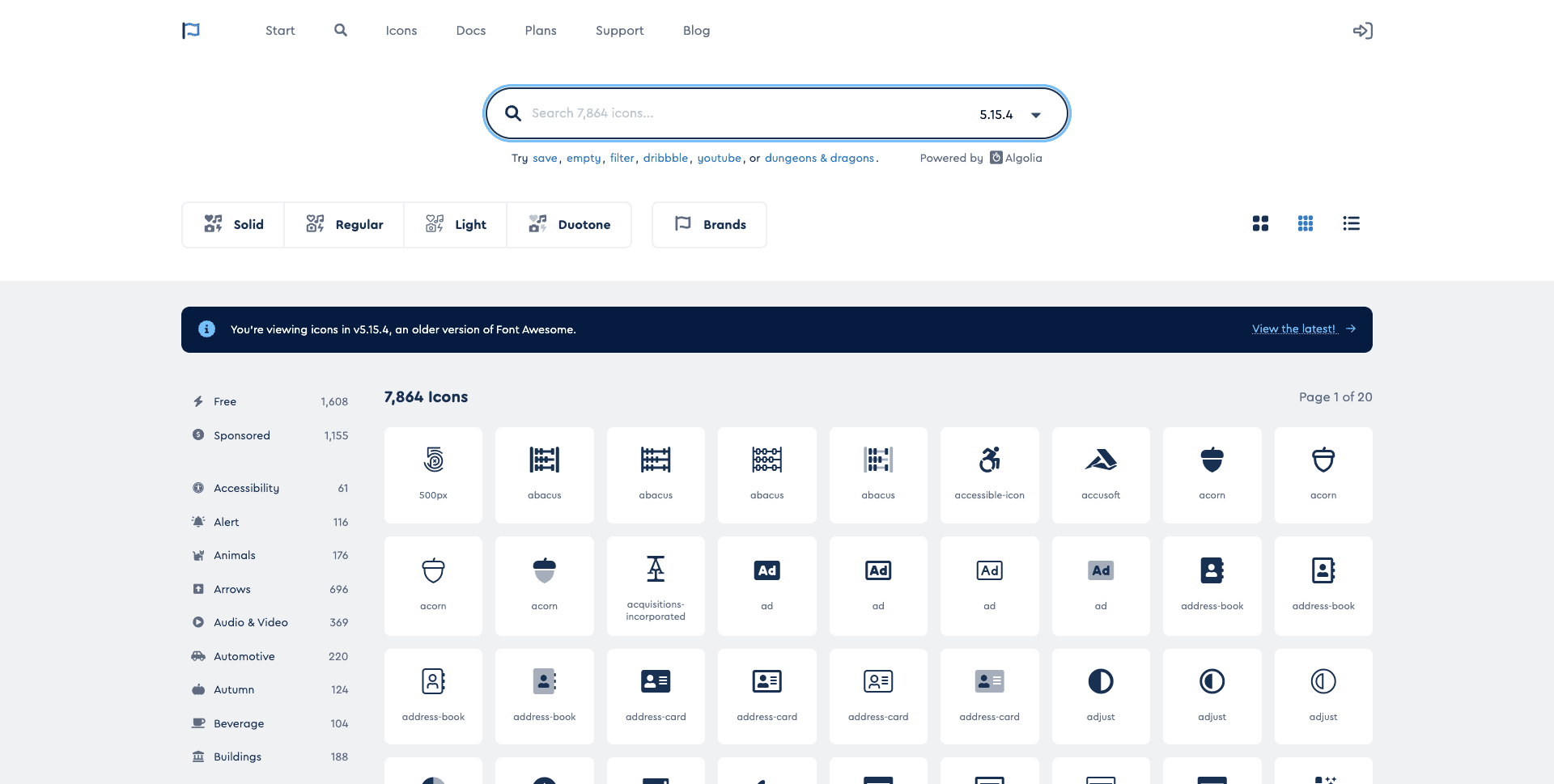This screenshot has width=1554, height=784.
Task: Try the 'dungeons & dragons' suggestion
Action: [819, 158]
